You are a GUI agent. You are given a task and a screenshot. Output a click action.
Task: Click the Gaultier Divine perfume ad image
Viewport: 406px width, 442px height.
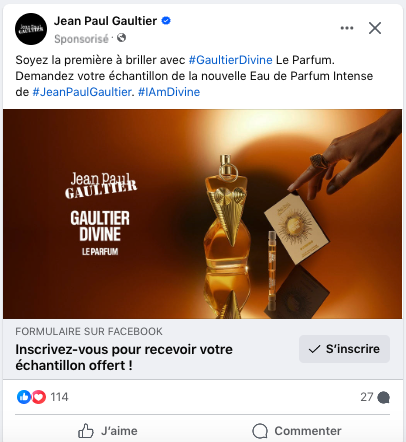pyautogui.click(x=203, y=214)
